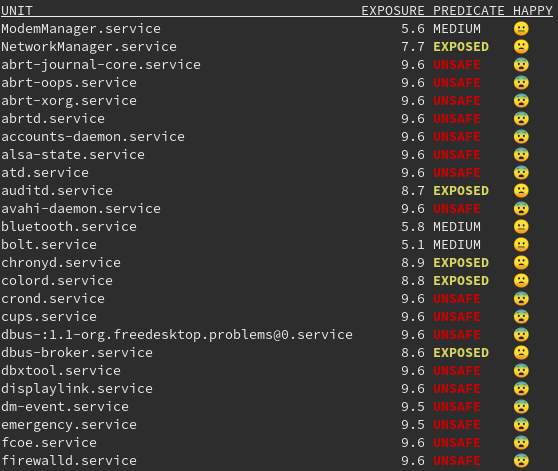Click the sad face emoji for auditd.service

point(521,191)
